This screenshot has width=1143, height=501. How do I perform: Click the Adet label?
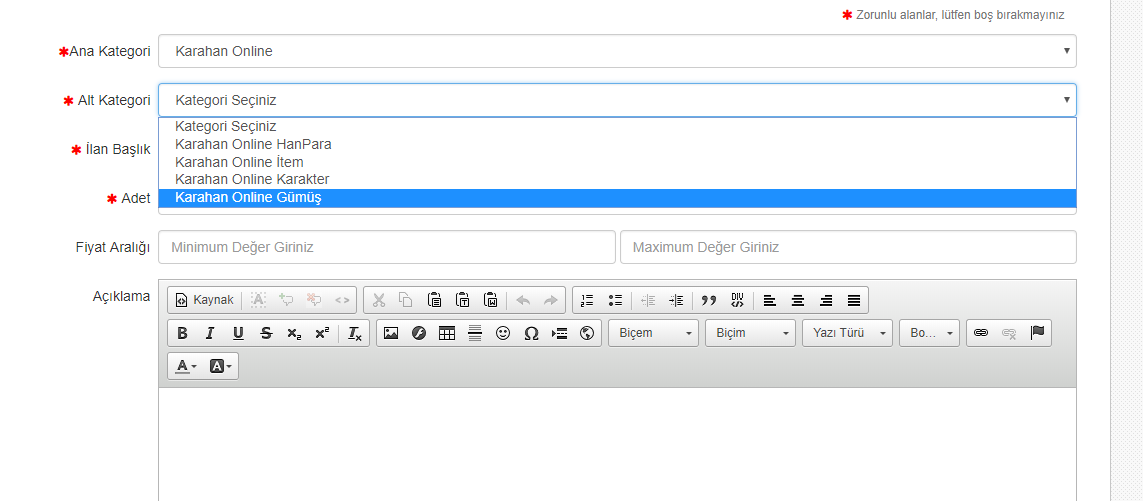[x=136, y=198]
